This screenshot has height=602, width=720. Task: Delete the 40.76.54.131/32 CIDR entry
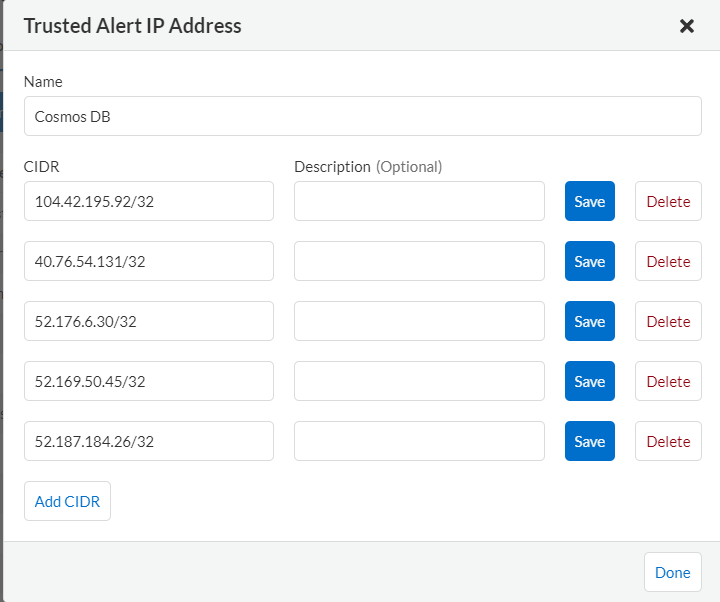click(668, 261)
